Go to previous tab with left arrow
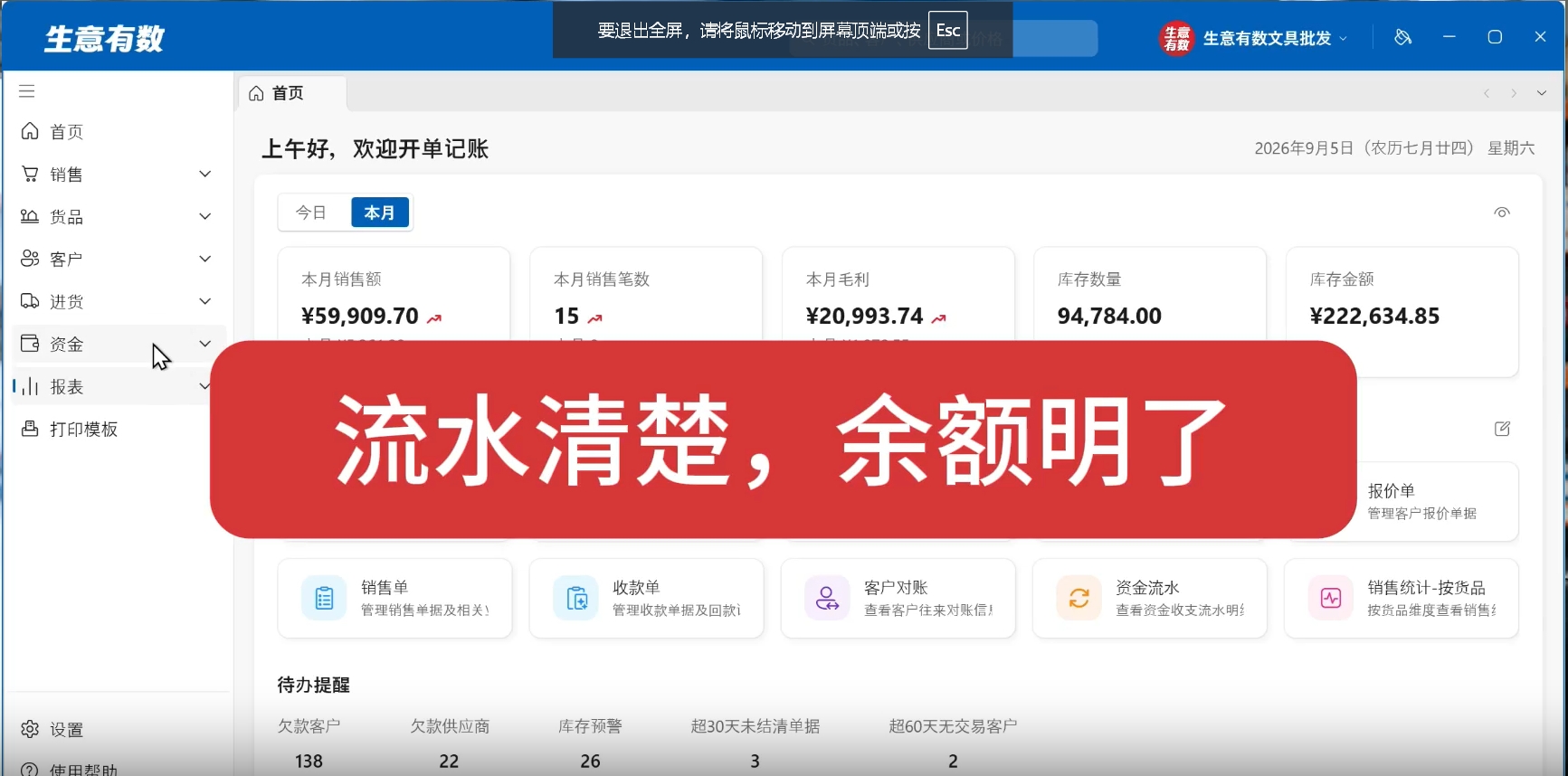 click(1486, 93)
